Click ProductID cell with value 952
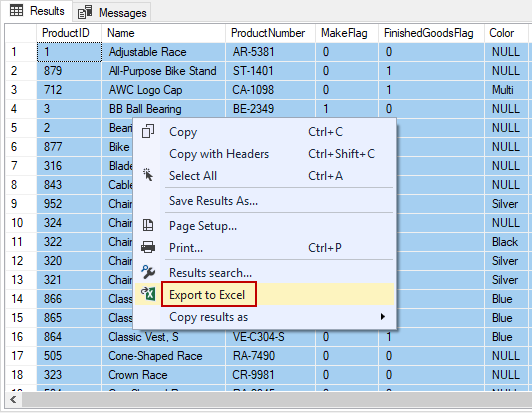This screenshot has width=532, height=413. click(x=69, y=204)
